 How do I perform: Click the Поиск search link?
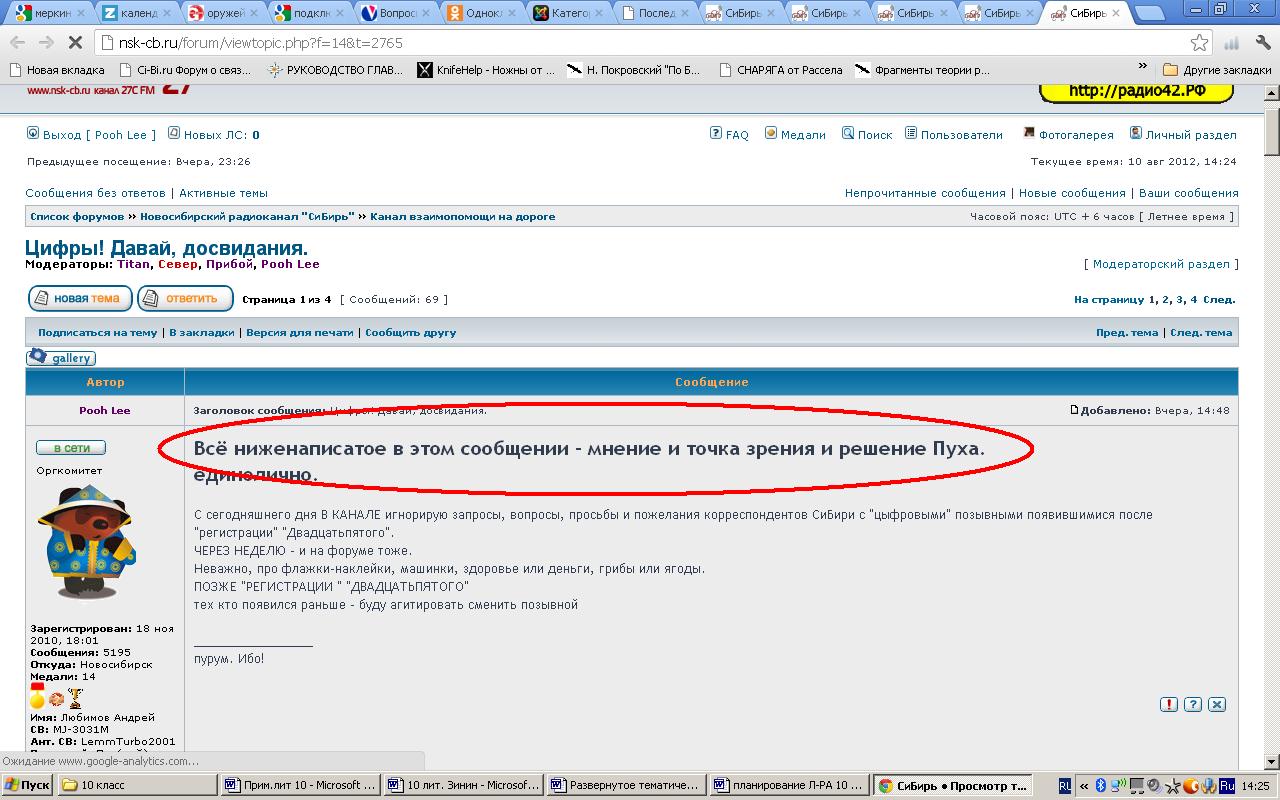867,134
